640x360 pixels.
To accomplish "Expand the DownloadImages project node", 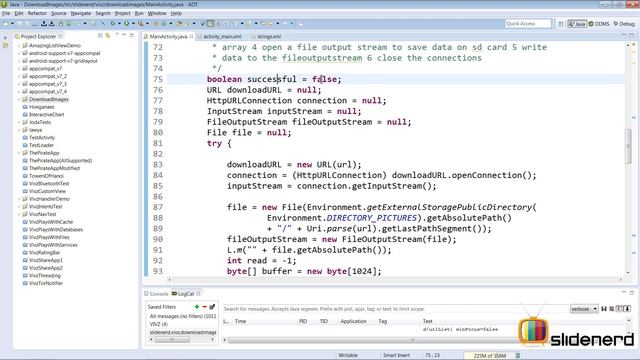I will pos(19,99).
